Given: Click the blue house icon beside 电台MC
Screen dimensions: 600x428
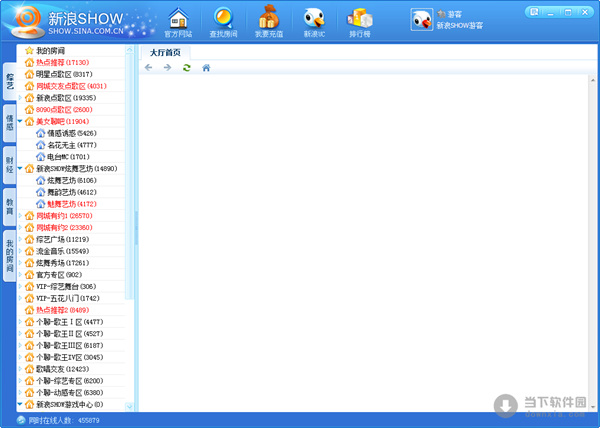Looking at the screenshot, I should [41, 157].
